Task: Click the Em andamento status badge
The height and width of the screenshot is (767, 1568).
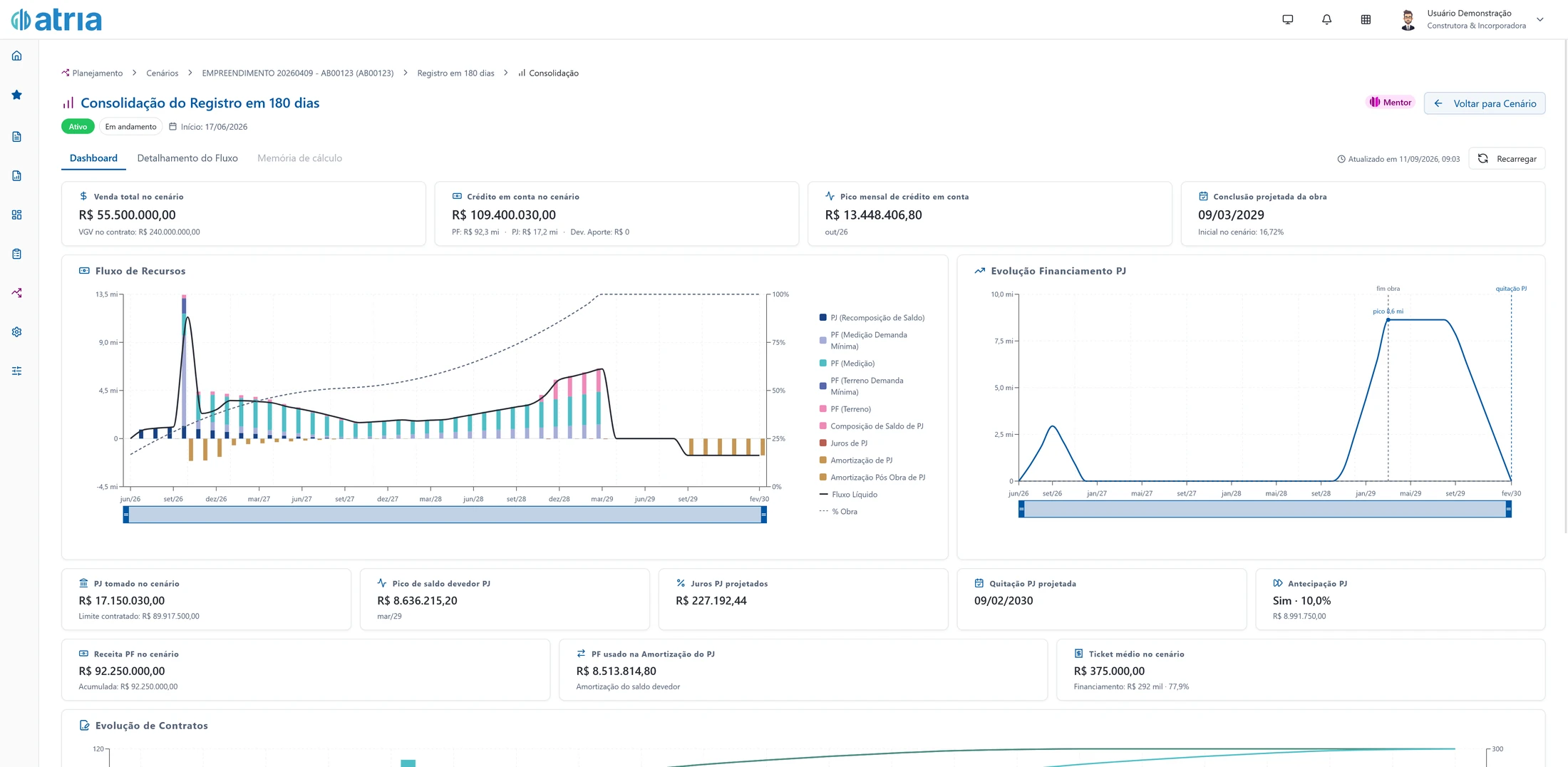Action: pyautogui.click(x=130, y=127)
